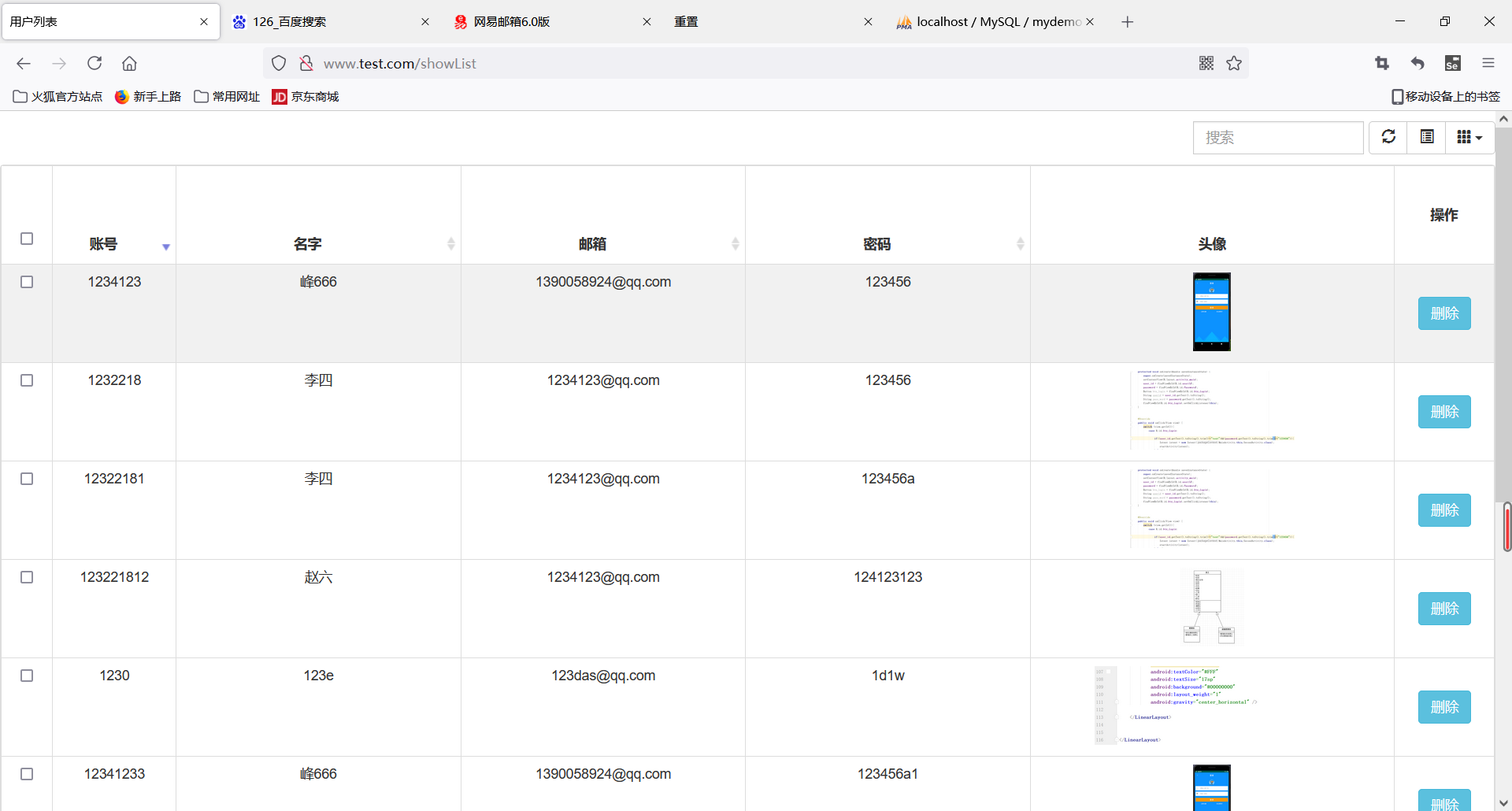1512x811 pixels.
Task: Click the insecure connection lock icon
Action: point(306,64)
